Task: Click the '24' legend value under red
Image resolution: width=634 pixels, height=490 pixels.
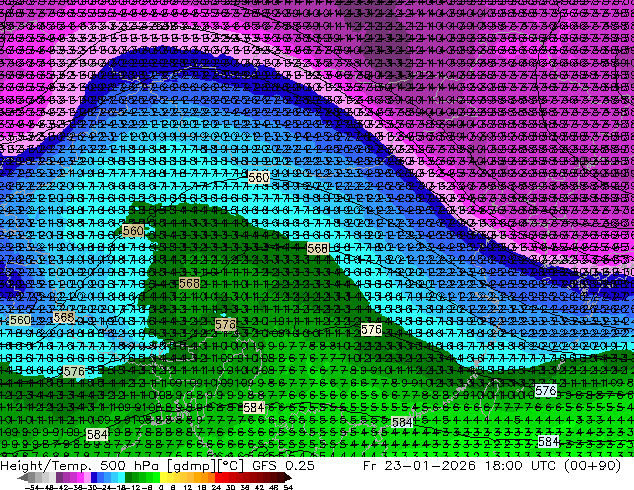Action: pyautogui.click(x=216, y=487)
